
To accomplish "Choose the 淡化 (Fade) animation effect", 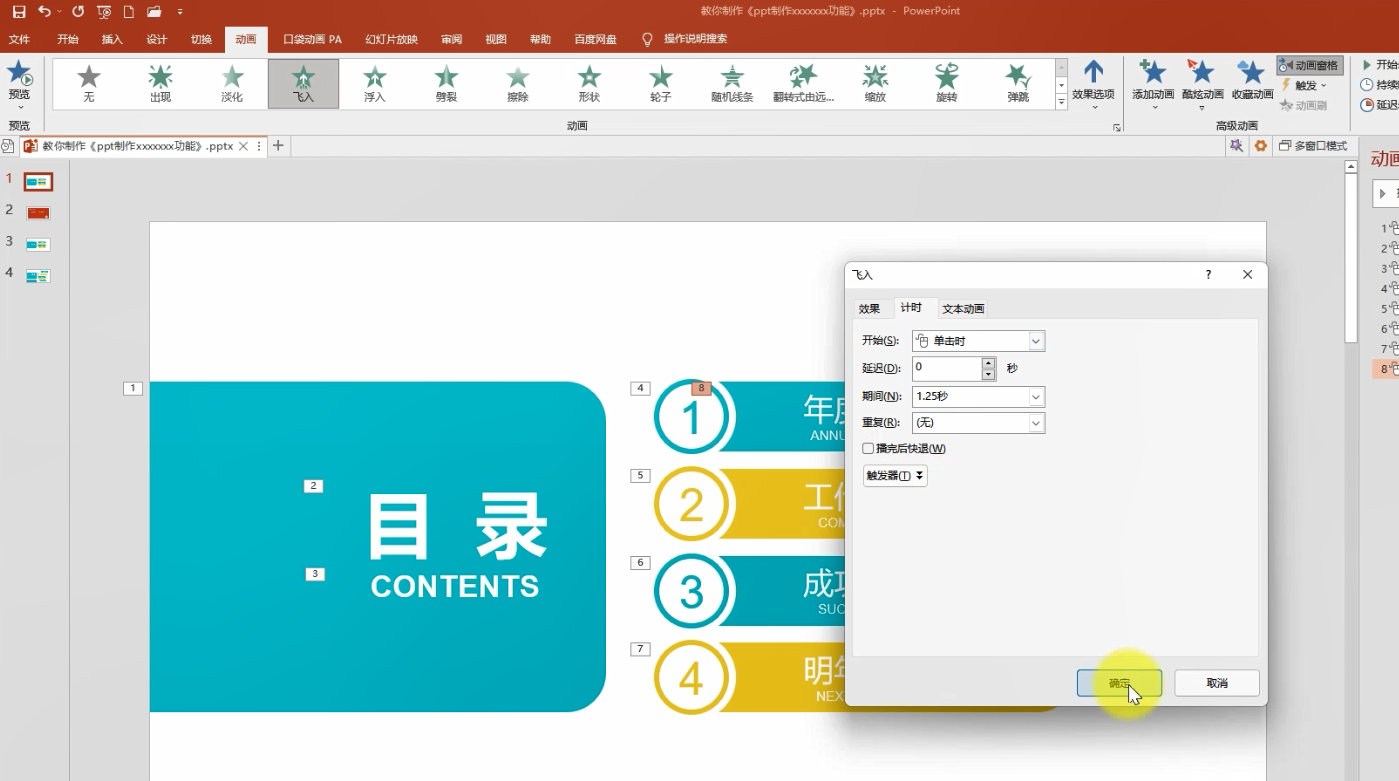I will coord(232,84).
